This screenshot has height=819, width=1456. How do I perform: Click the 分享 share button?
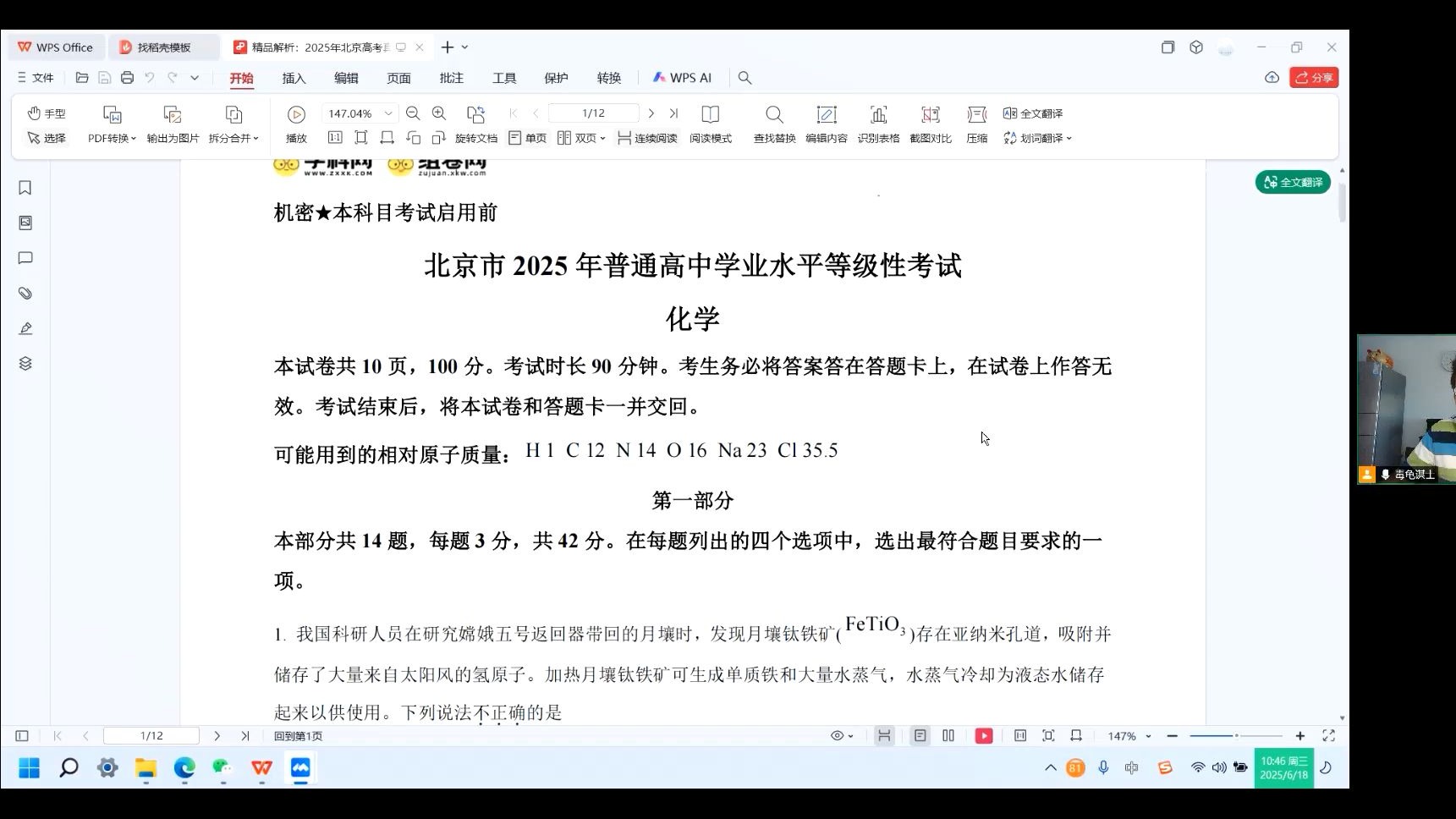coord(1313,77)
